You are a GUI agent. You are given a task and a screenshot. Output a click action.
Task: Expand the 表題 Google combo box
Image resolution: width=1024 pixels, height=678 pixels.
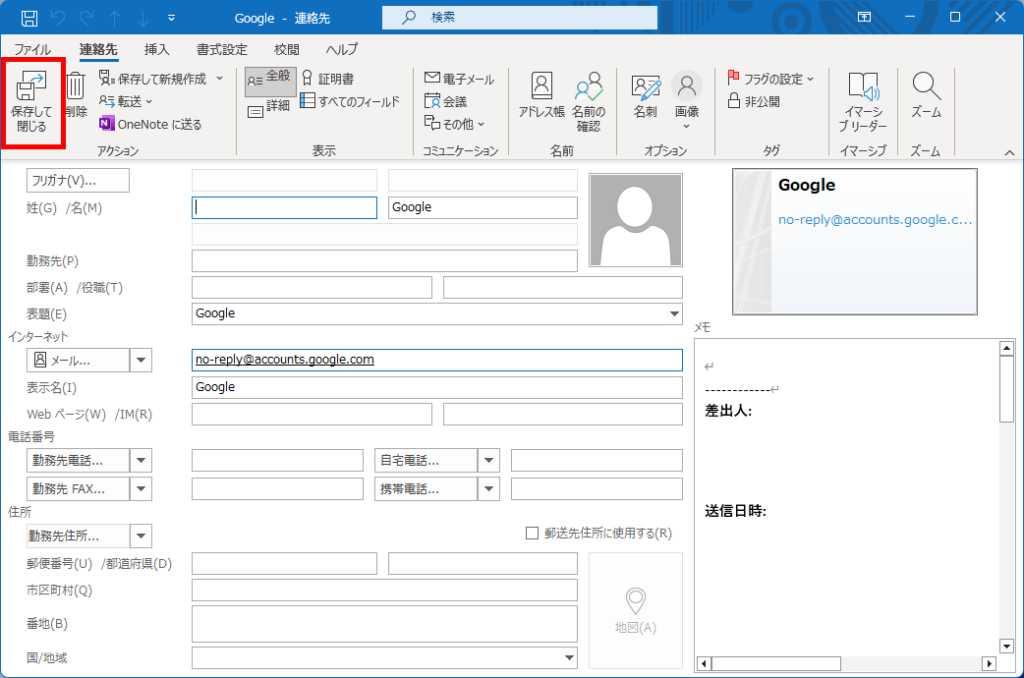(x=673, y=314)
